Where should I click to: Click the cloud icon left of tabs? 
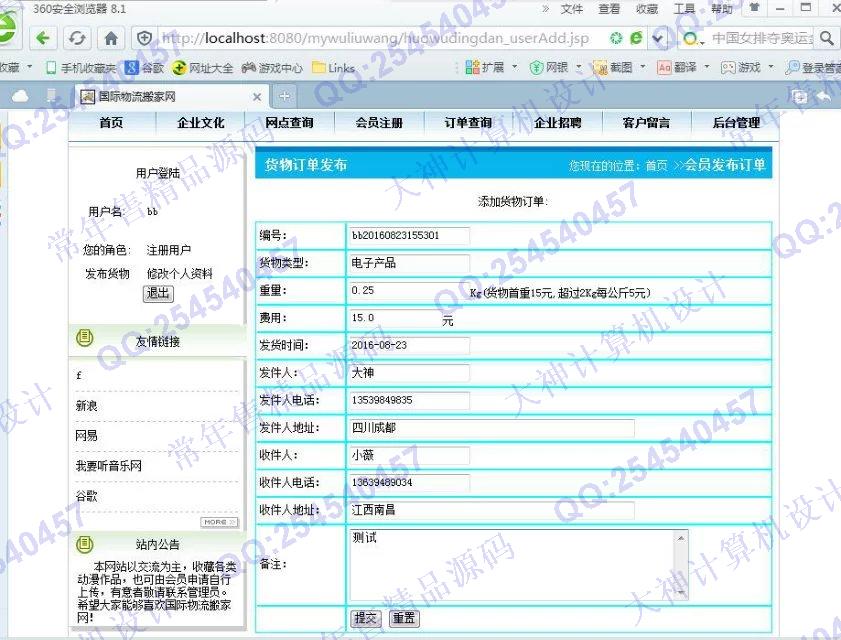[20, 97]
